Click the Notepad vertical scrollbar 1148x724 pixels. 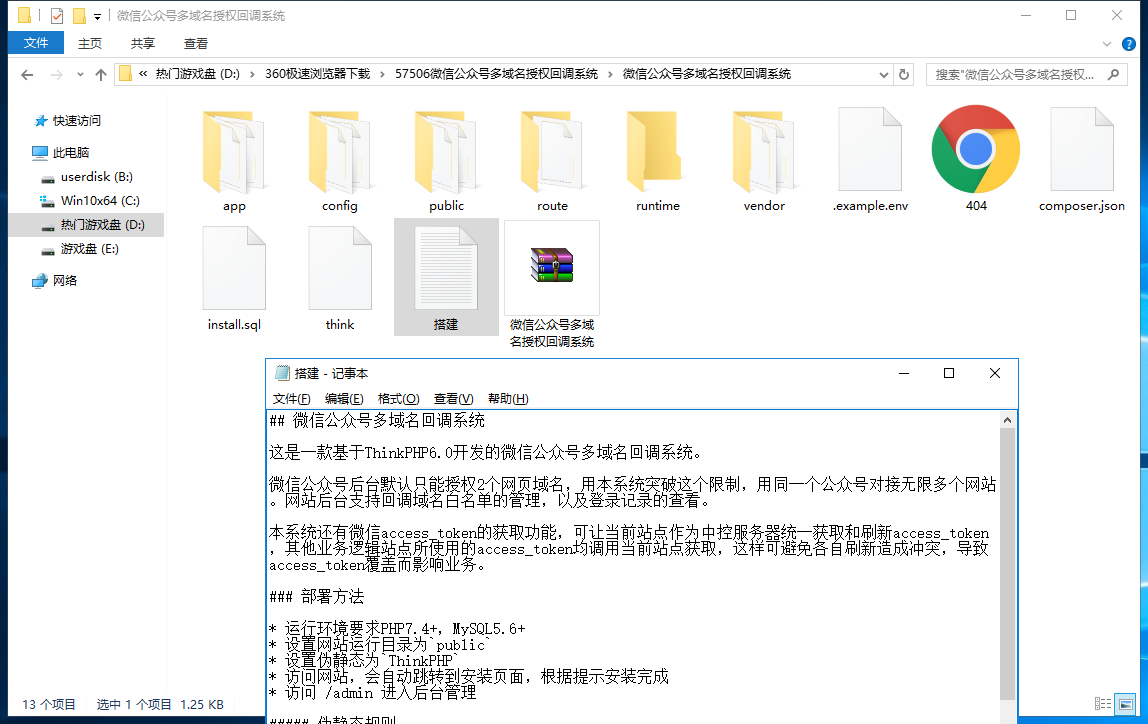(x=1008, y=560)
